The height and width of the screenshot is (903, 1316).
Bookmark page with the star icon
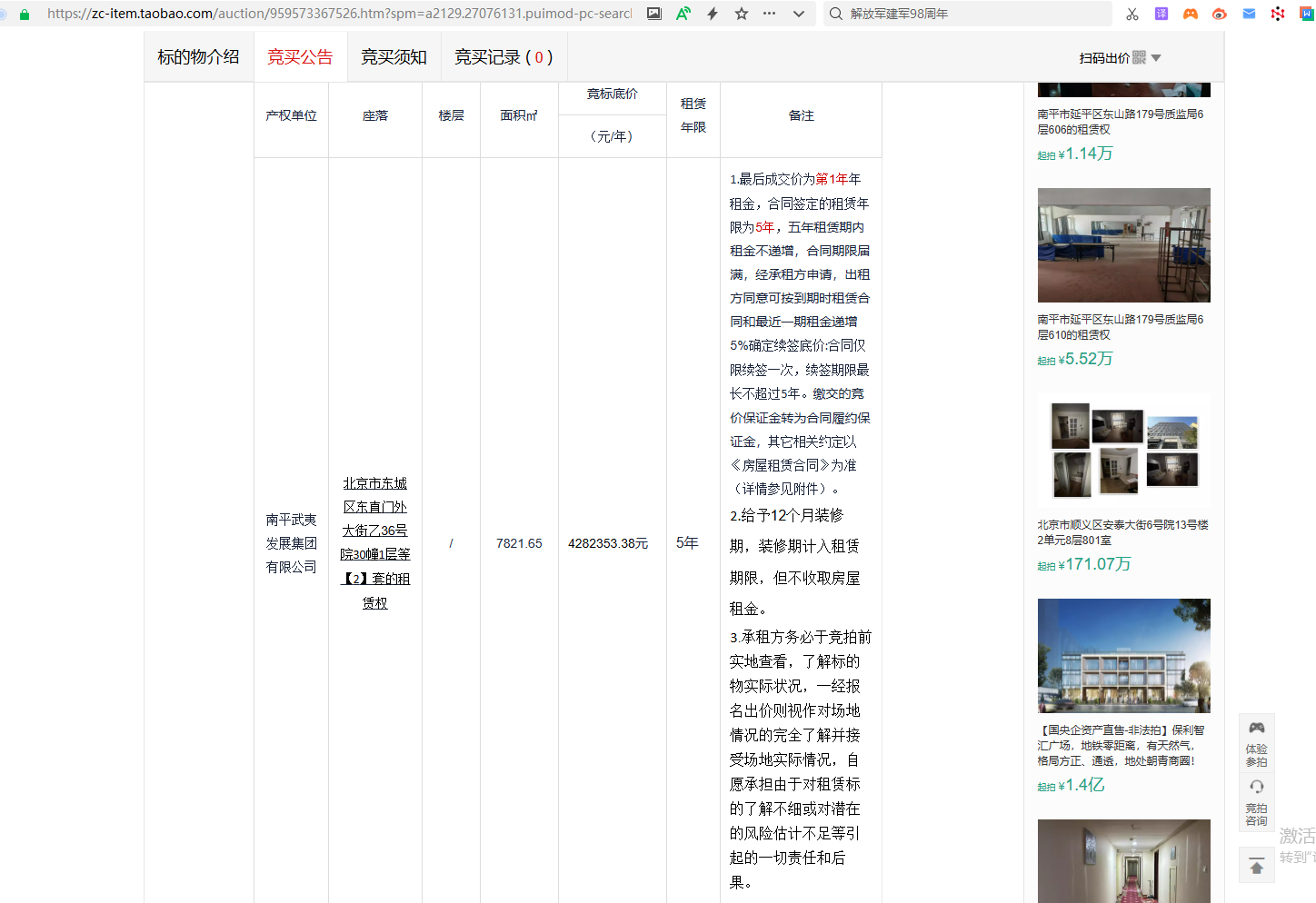[x=742, y=14]
